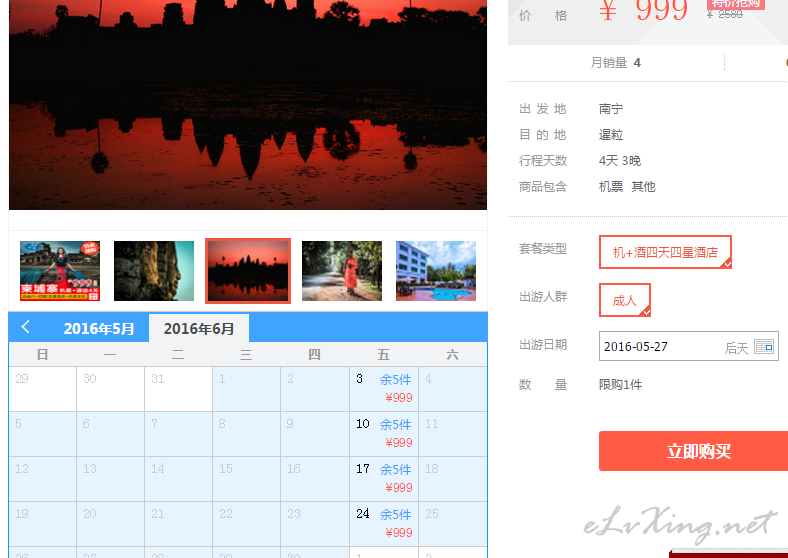Open calendar picker icon in date field
Viewport: 788px width, 558px height.
coord(764,346)
